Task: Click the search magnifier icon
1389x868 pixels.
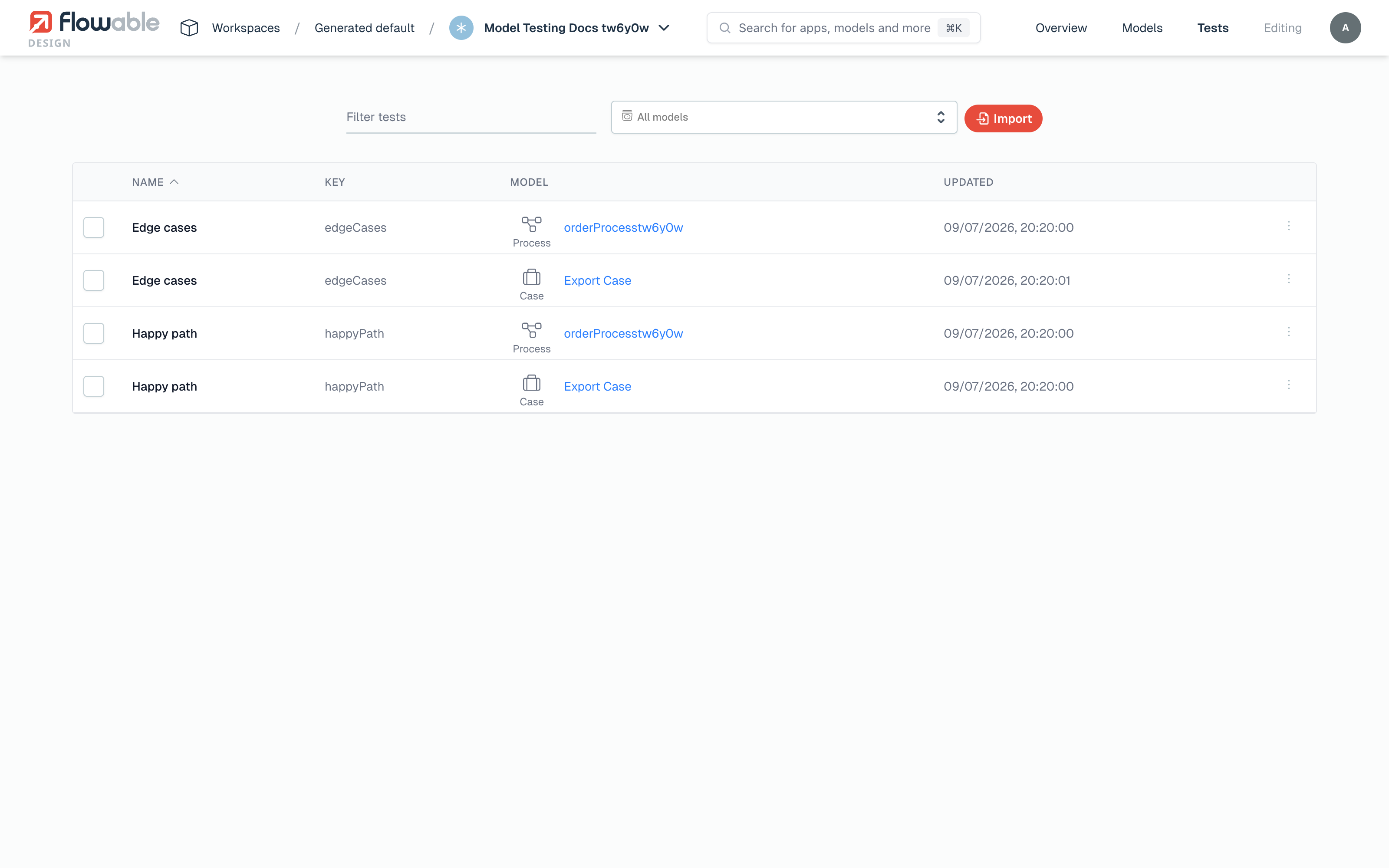Action: [x=725, y=27]
